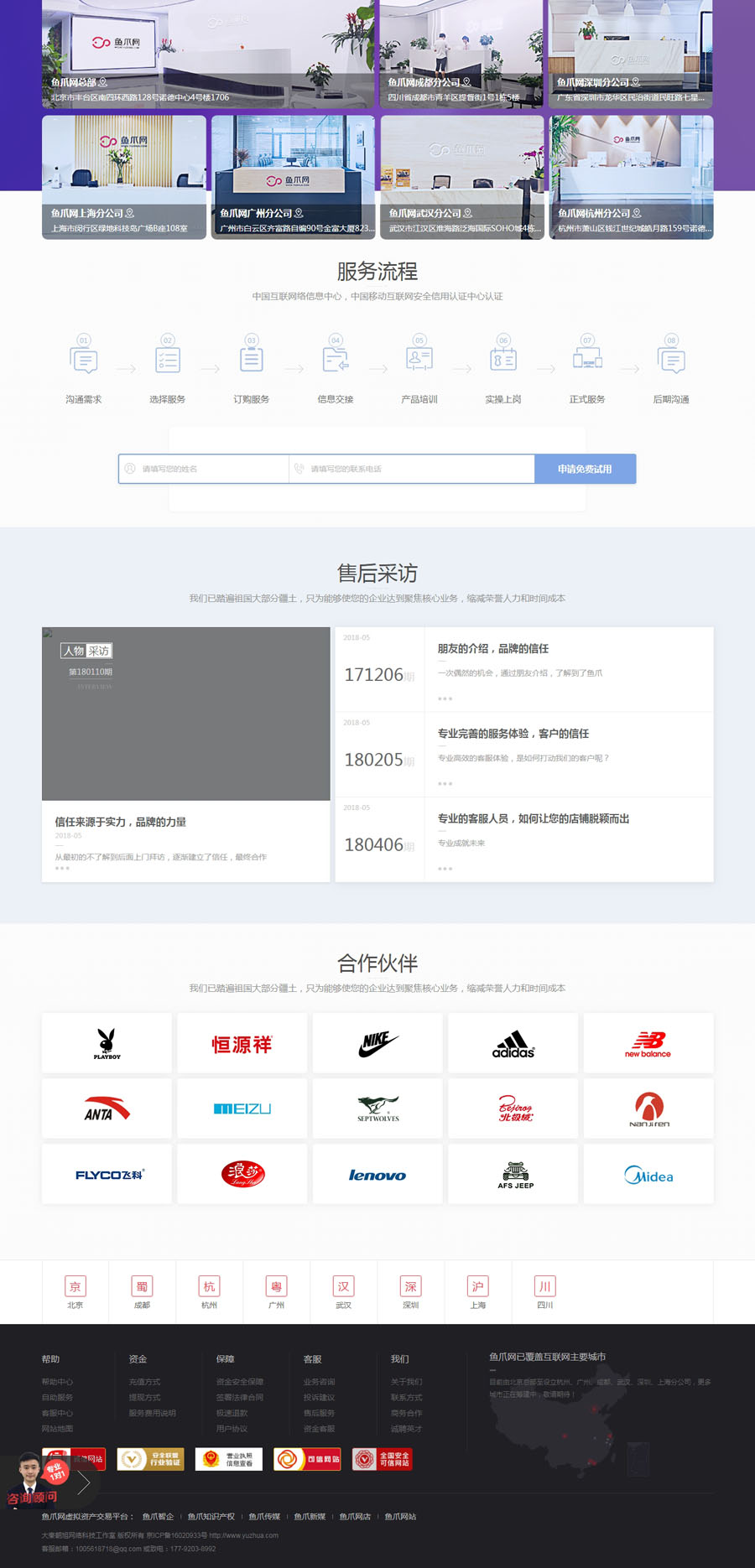
Task: Open the 资金安全保障 footer link
Action: 240,1382
